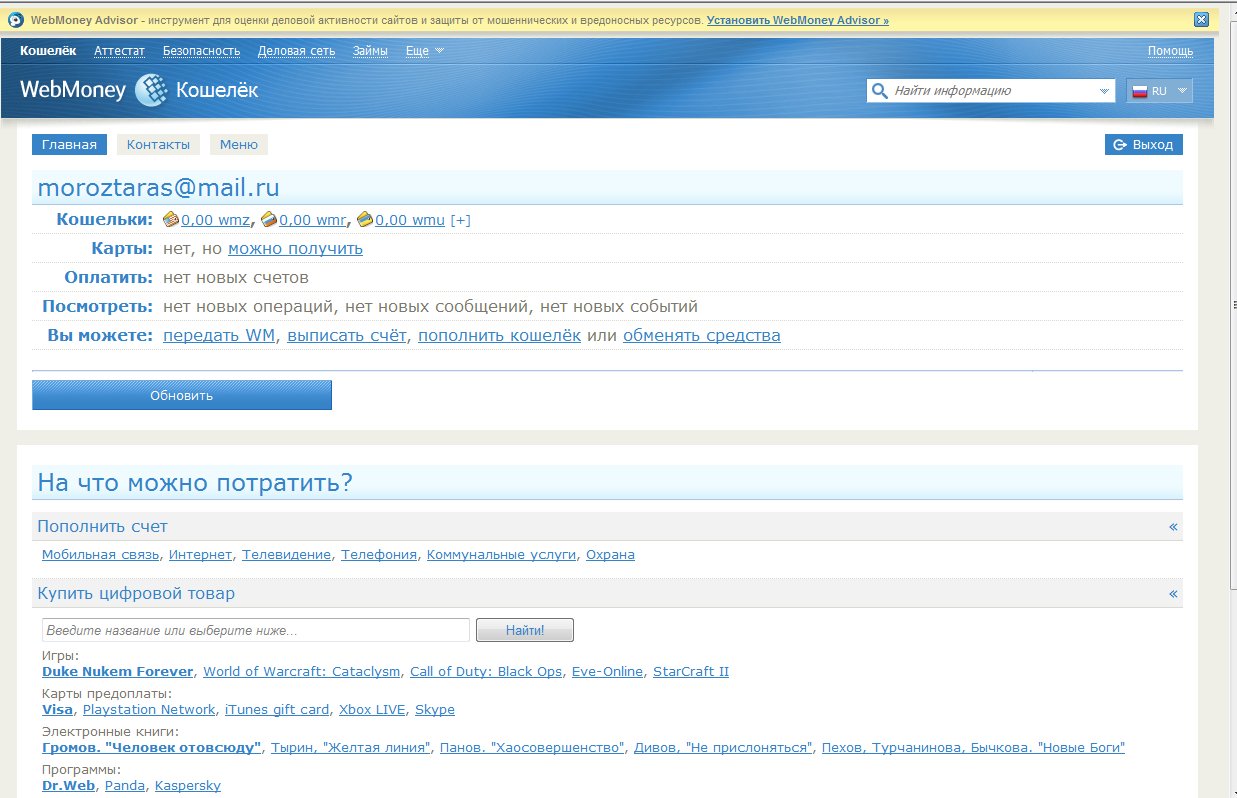
Task: Open the Kaspersky program link
Action: [x=188, y=786]
